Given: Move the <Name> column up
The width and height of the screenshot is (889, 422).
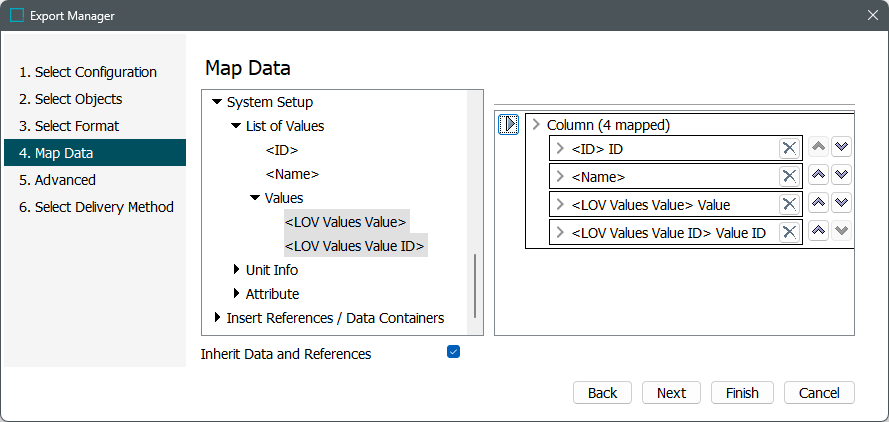Looking at the screenshot, I should 818,176.
